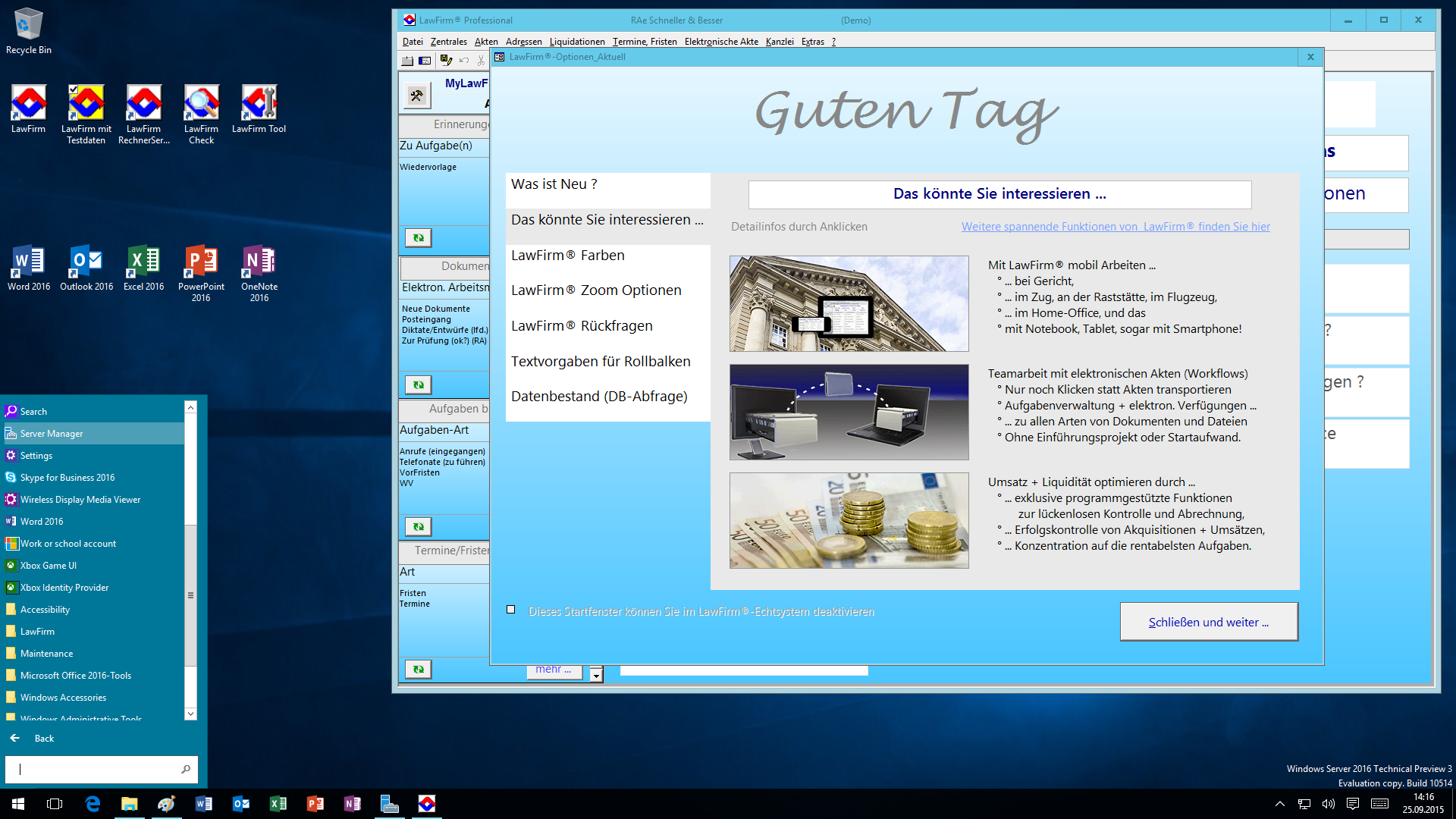Viewport: 1456px width, 819px height.
Task: Expand Microsoft Office 2016-Tools folder
Action: point(75,675)
